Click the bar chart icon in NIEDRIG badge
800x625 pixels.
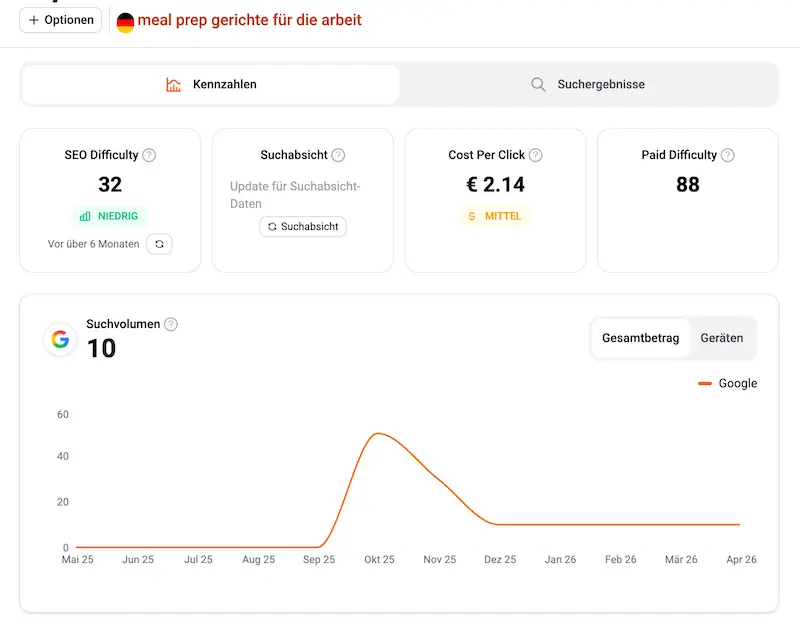point(85,216)
